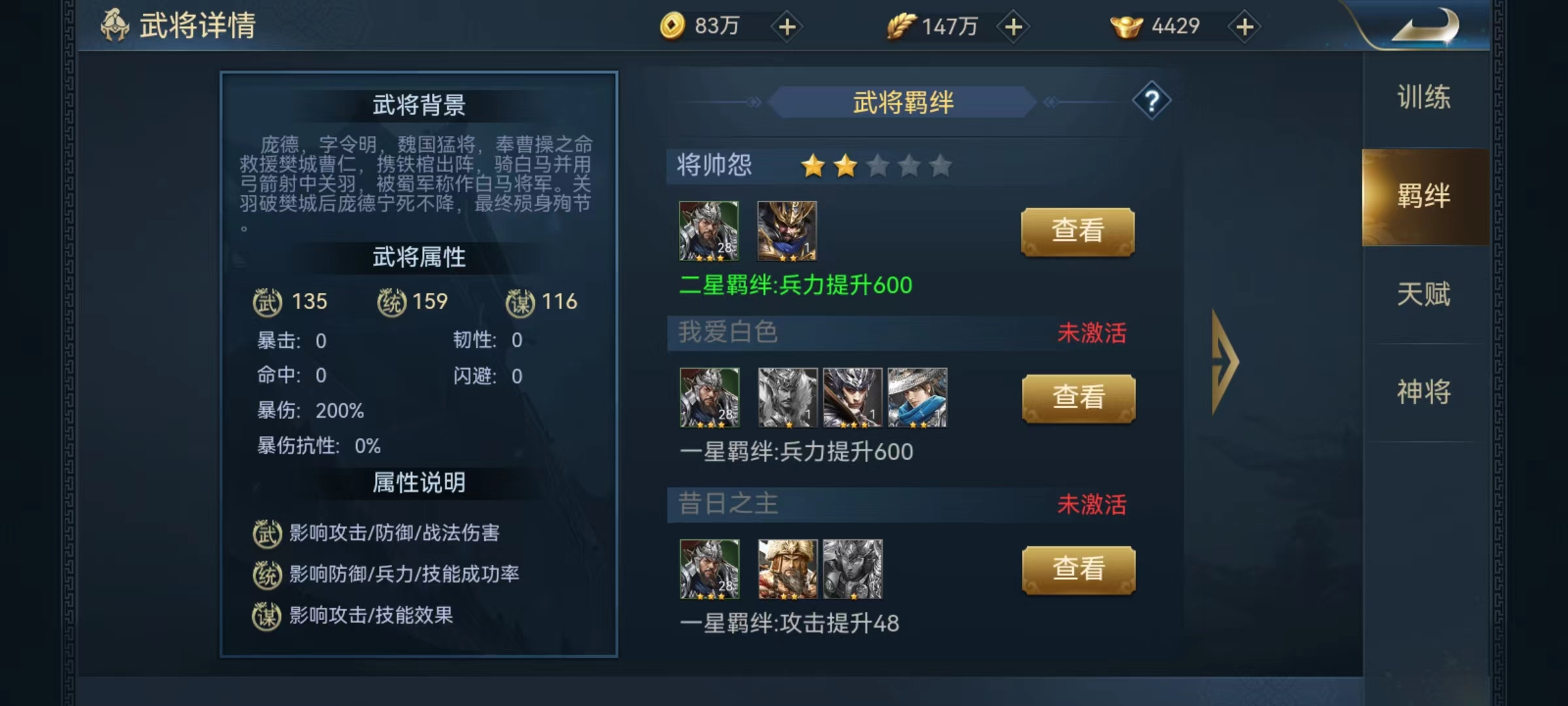Tap the gold ingot currency icon

click(x=1126, y=27)
